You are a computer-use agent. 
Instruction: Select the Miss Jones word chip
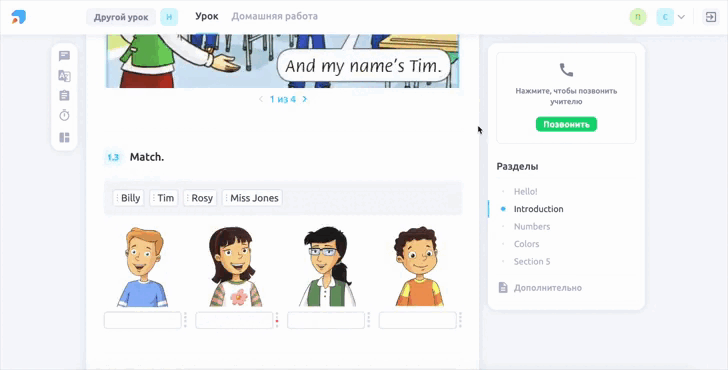(x=252, y=198)
